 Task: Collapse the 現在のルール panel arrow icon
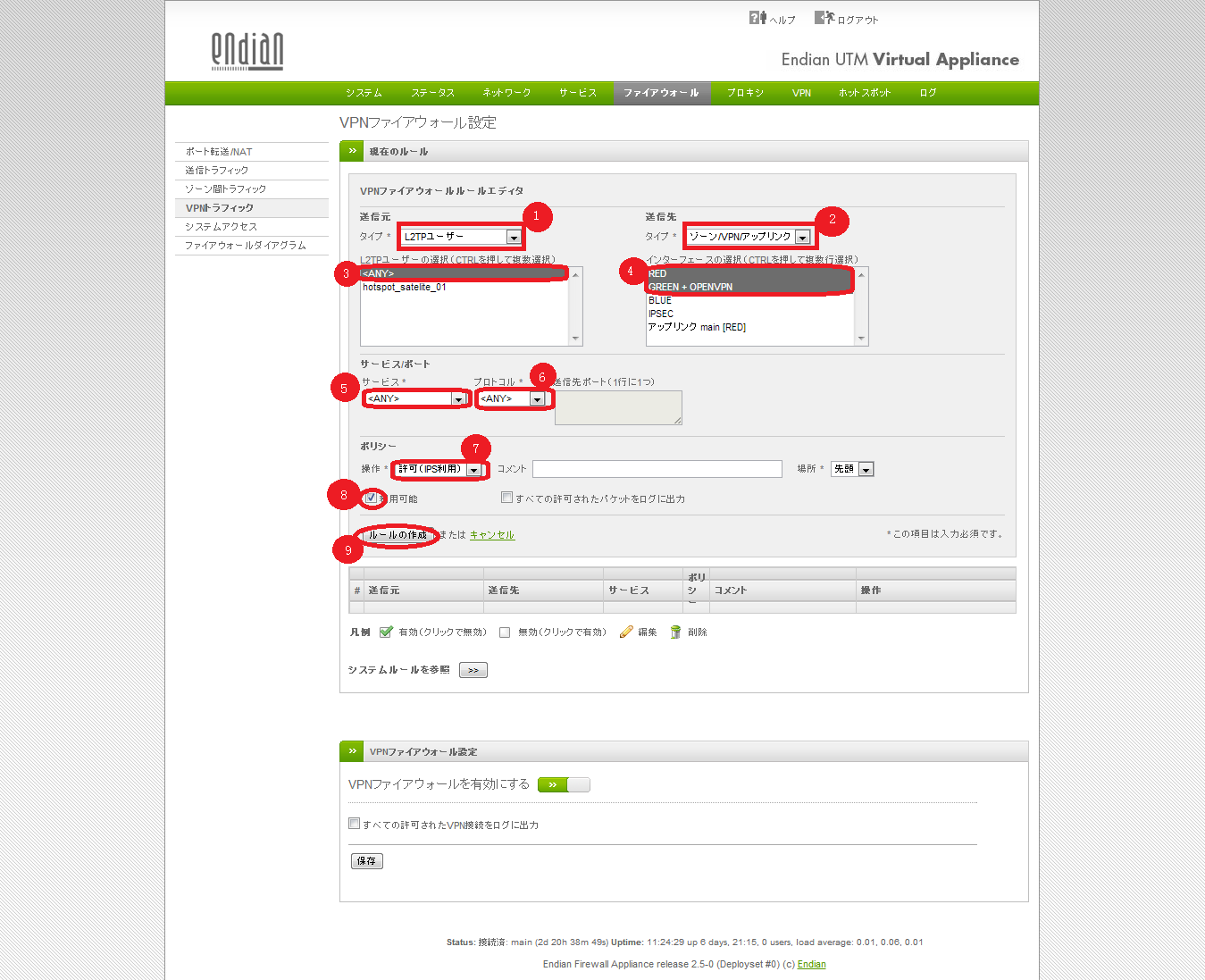click(352, 151)
